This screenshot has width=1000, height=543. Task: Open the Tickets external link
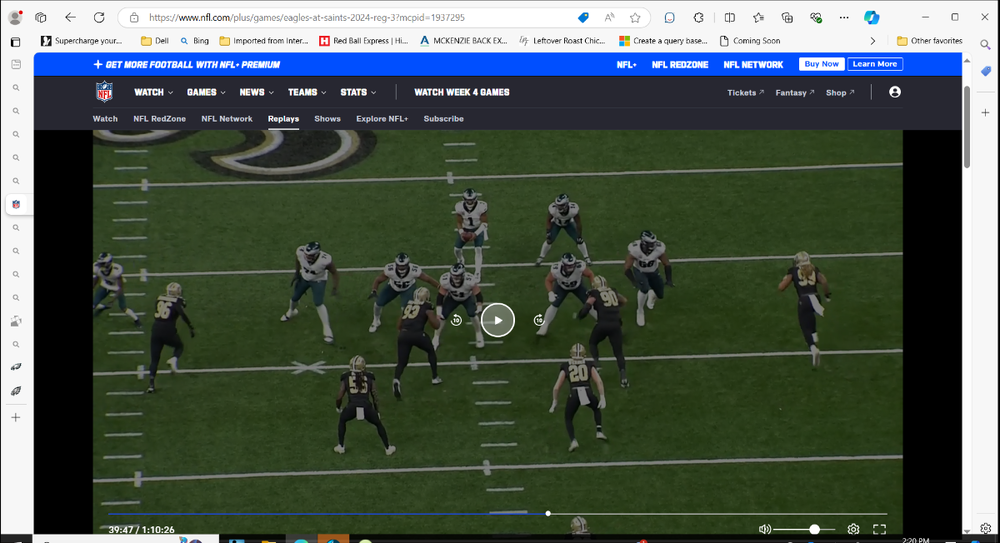point(745,93)
